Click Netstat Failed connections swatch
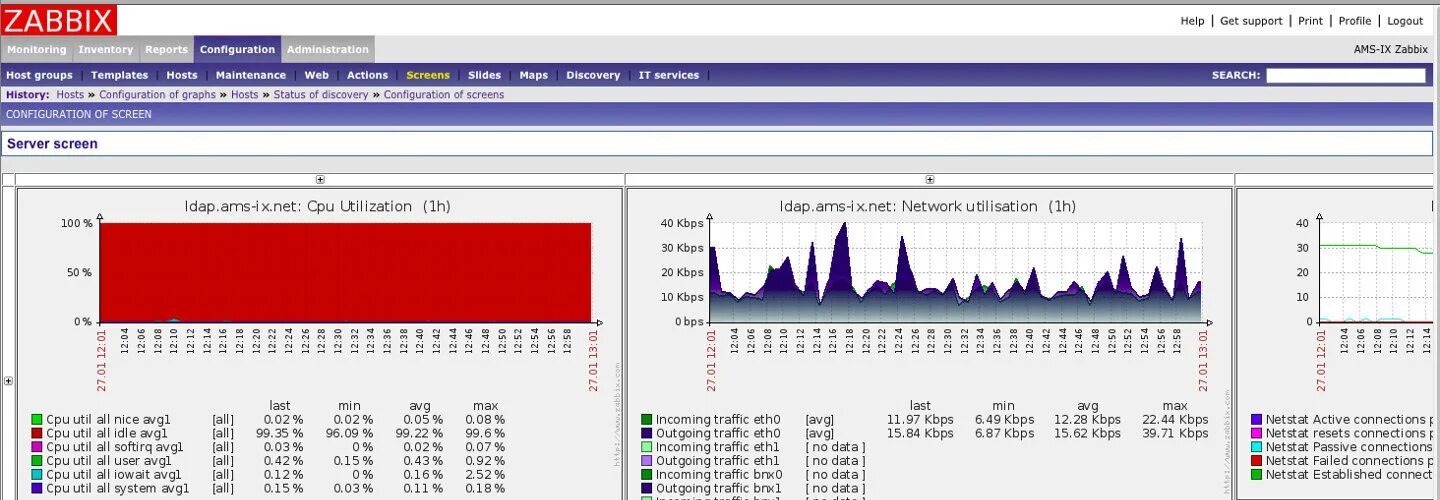This screenshot has width=1440, height=500. coord(1257,461)
